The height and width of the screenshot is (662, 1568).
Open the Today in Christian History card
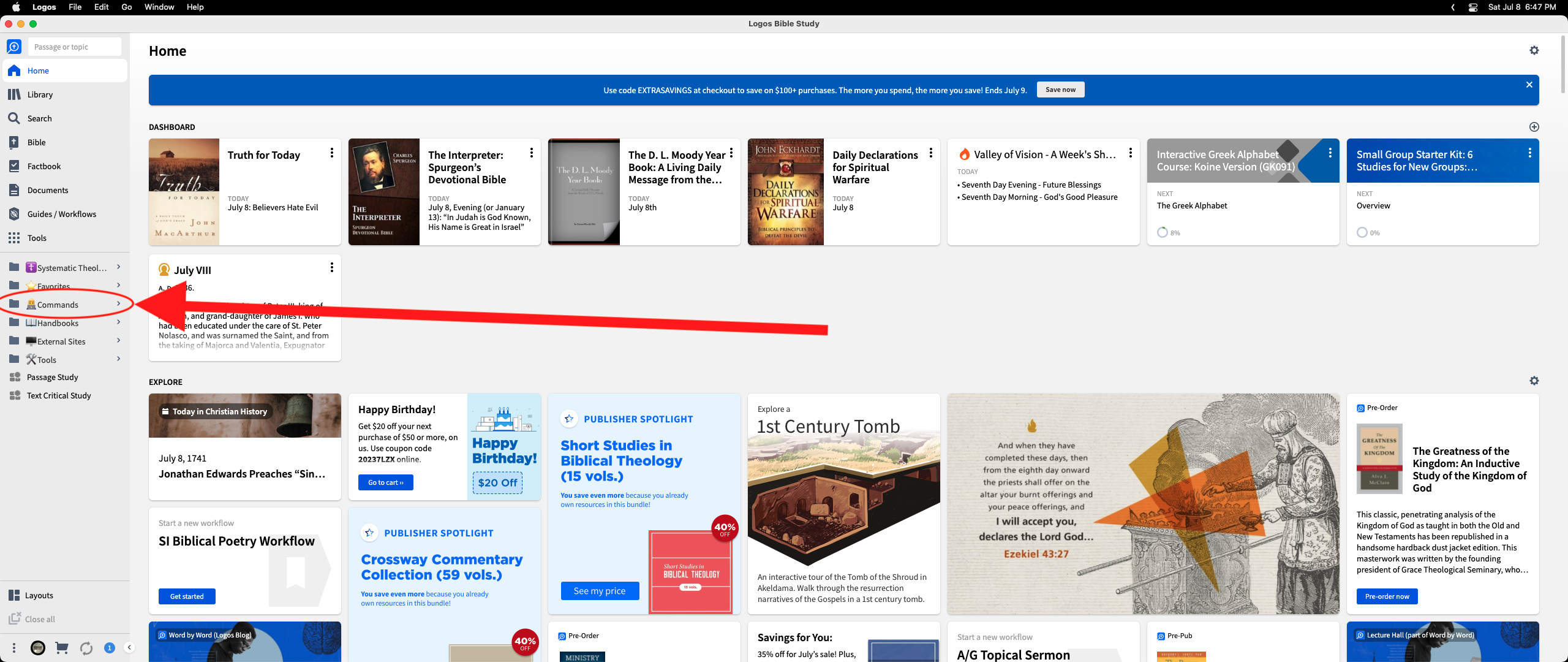[x=245, y=447]
